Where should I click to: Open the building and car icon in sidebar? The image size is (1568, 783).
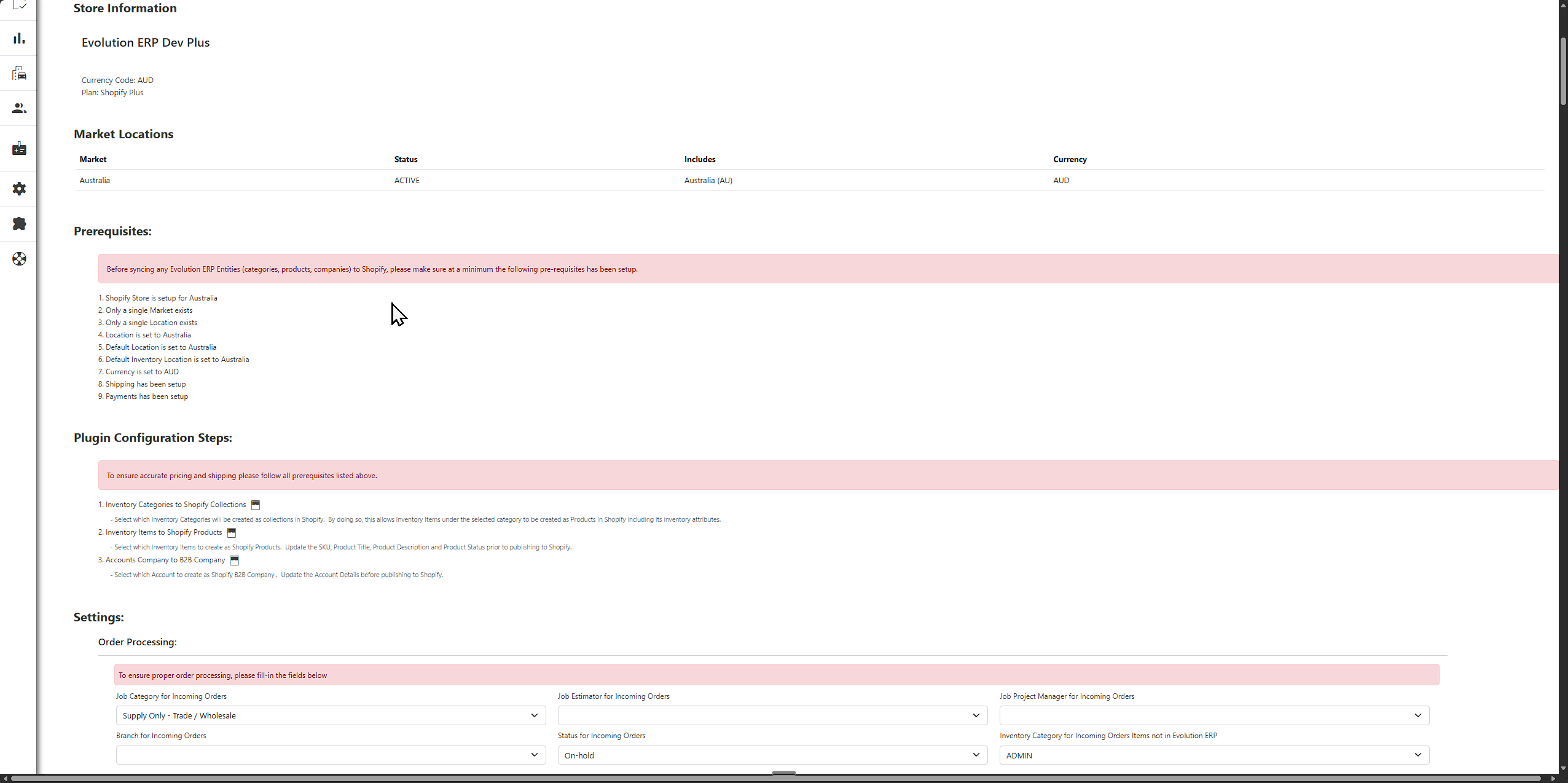19,73
